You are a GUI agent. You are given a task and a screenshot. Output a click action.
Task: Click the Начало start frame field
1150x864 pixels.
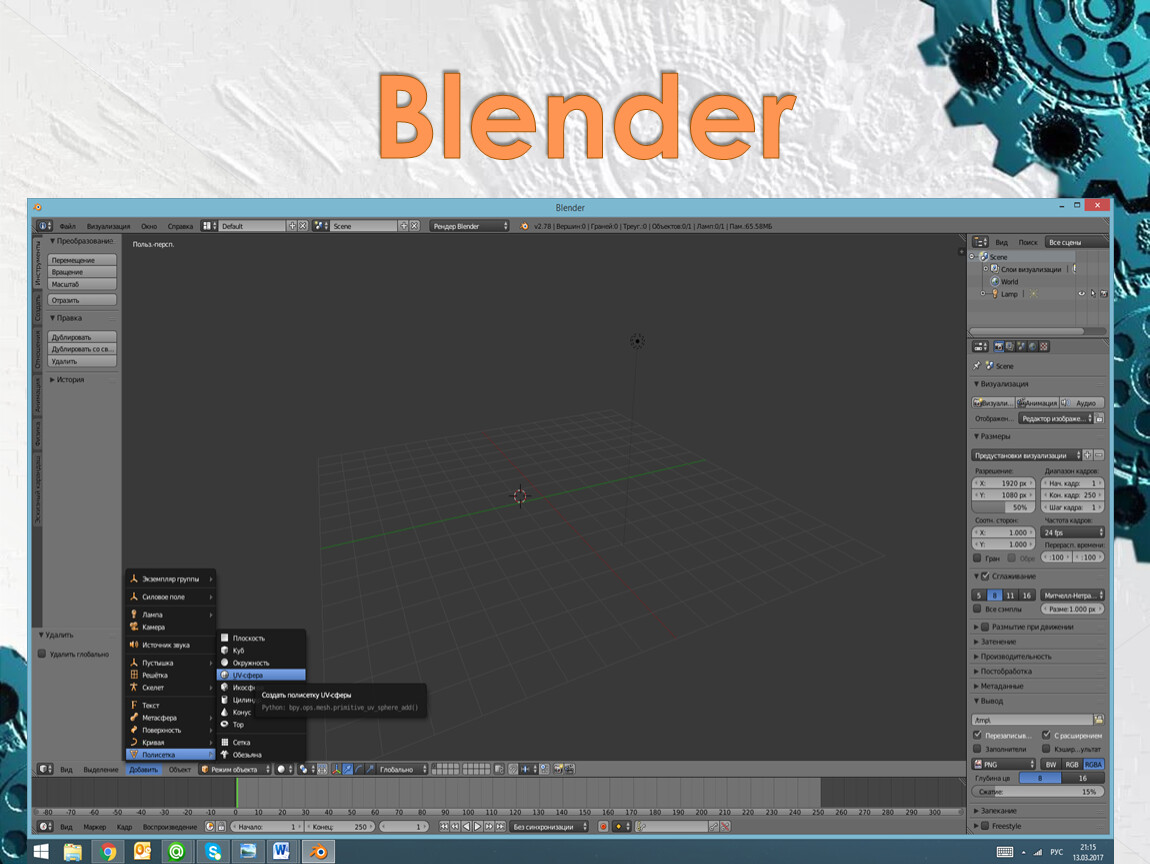click(x=267, y=827)
